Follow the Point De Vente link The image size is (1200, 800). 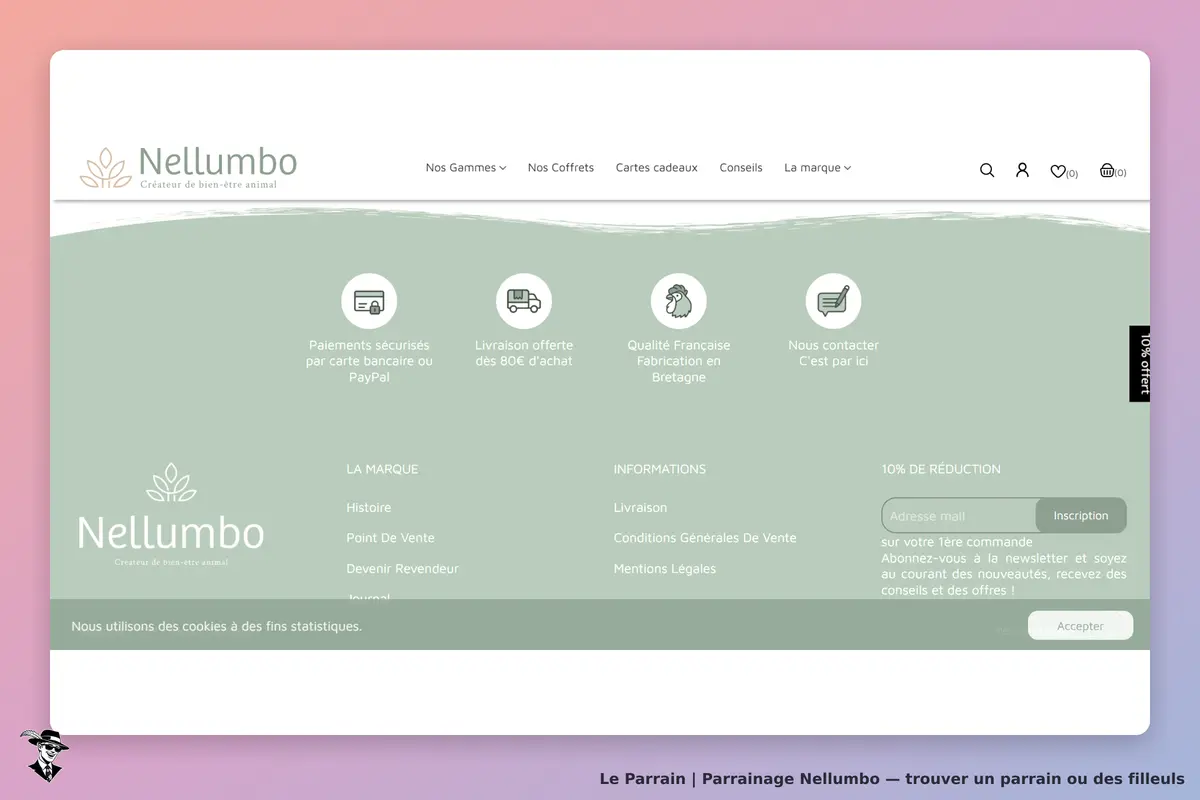(390, 538)
